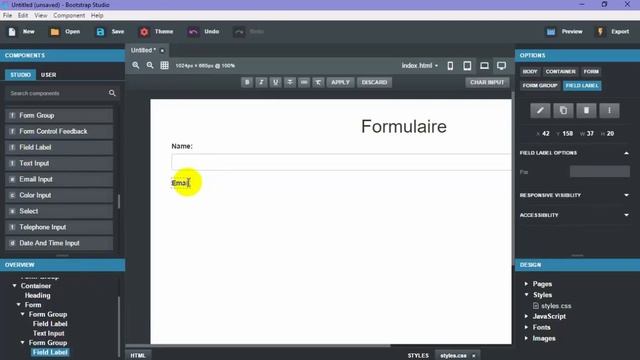Switch to the desktop viewport size
640x360 pixels.
(x=502, y=65)
